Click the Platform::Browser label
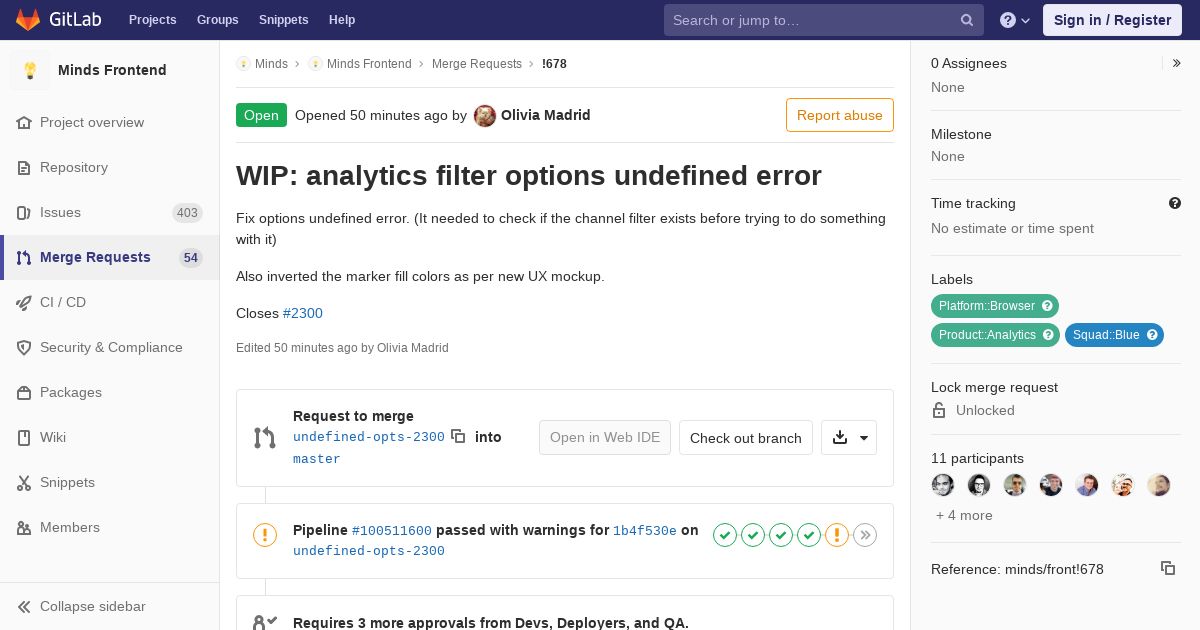The image size is (1200, 630). 987,306
